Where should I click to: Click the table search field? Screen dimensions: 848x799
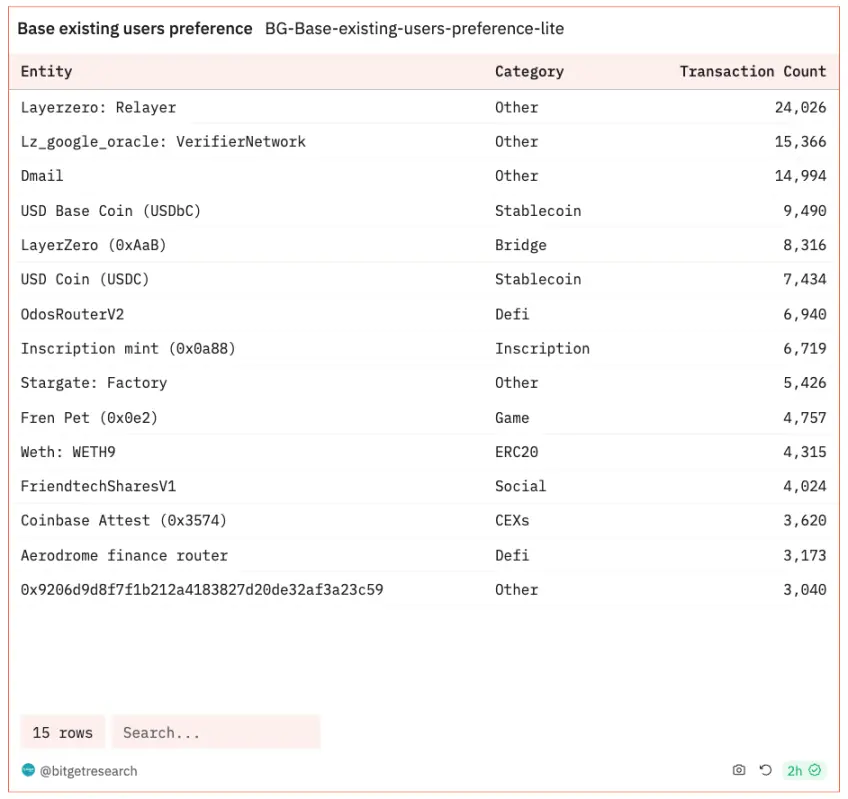tap(215, 732)
